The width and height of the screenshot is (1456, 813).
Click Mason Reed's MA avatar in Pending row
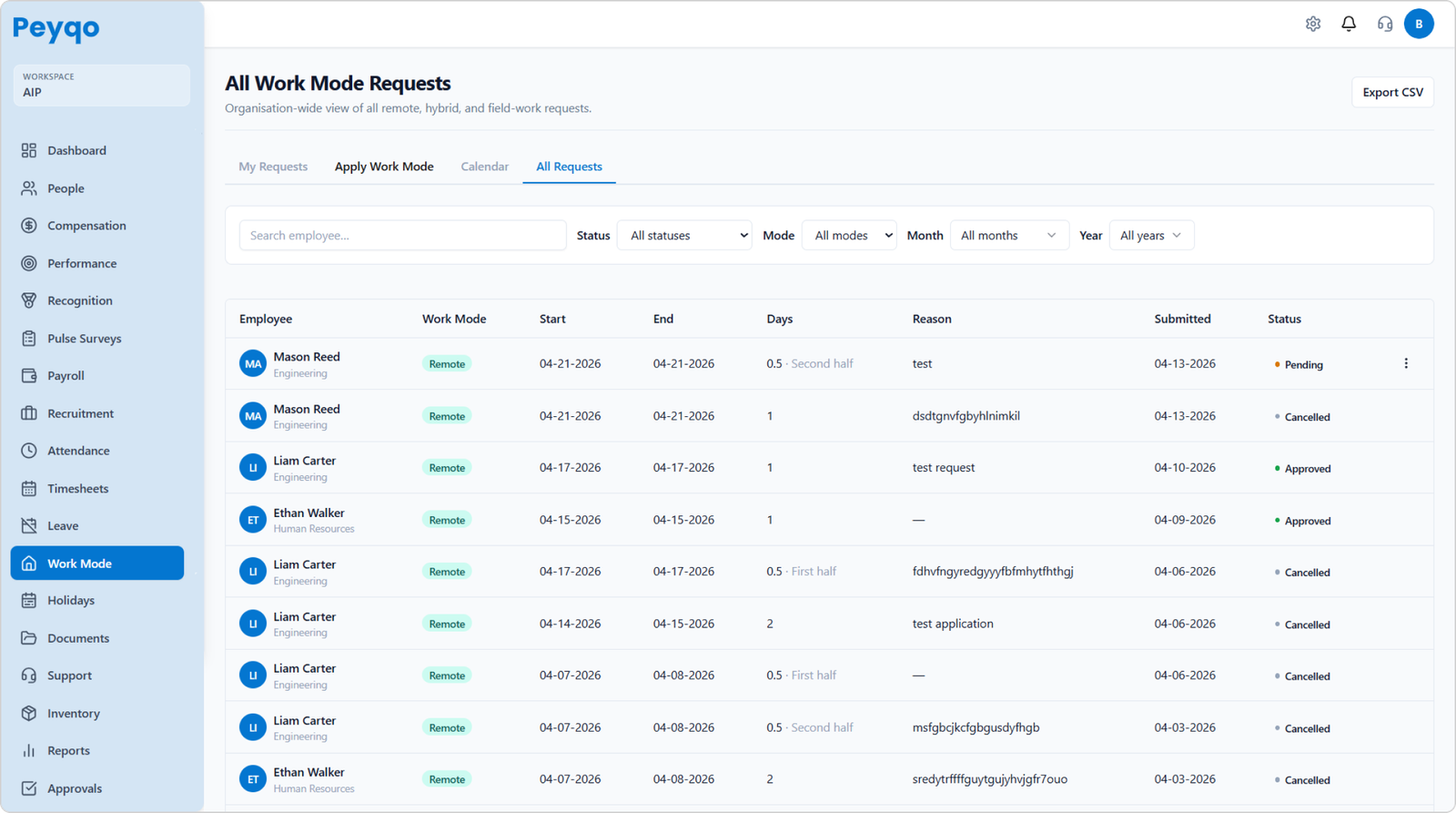pyautogui.click(x=253, y=363)
